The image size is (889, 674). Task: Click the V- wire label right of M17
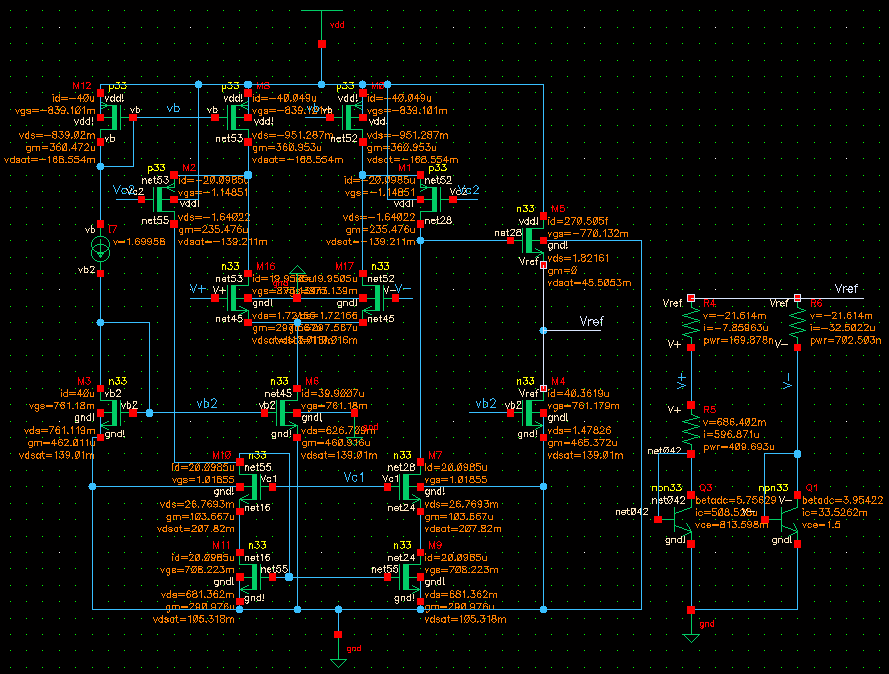[x=402, y=289]
